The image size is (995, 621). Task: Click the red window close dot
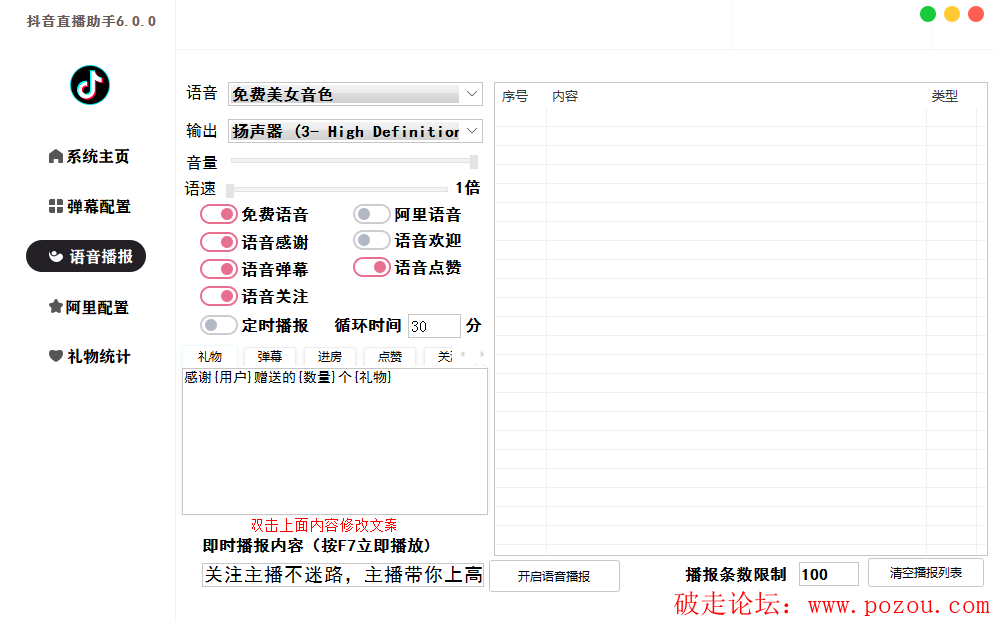pos(976,14)
